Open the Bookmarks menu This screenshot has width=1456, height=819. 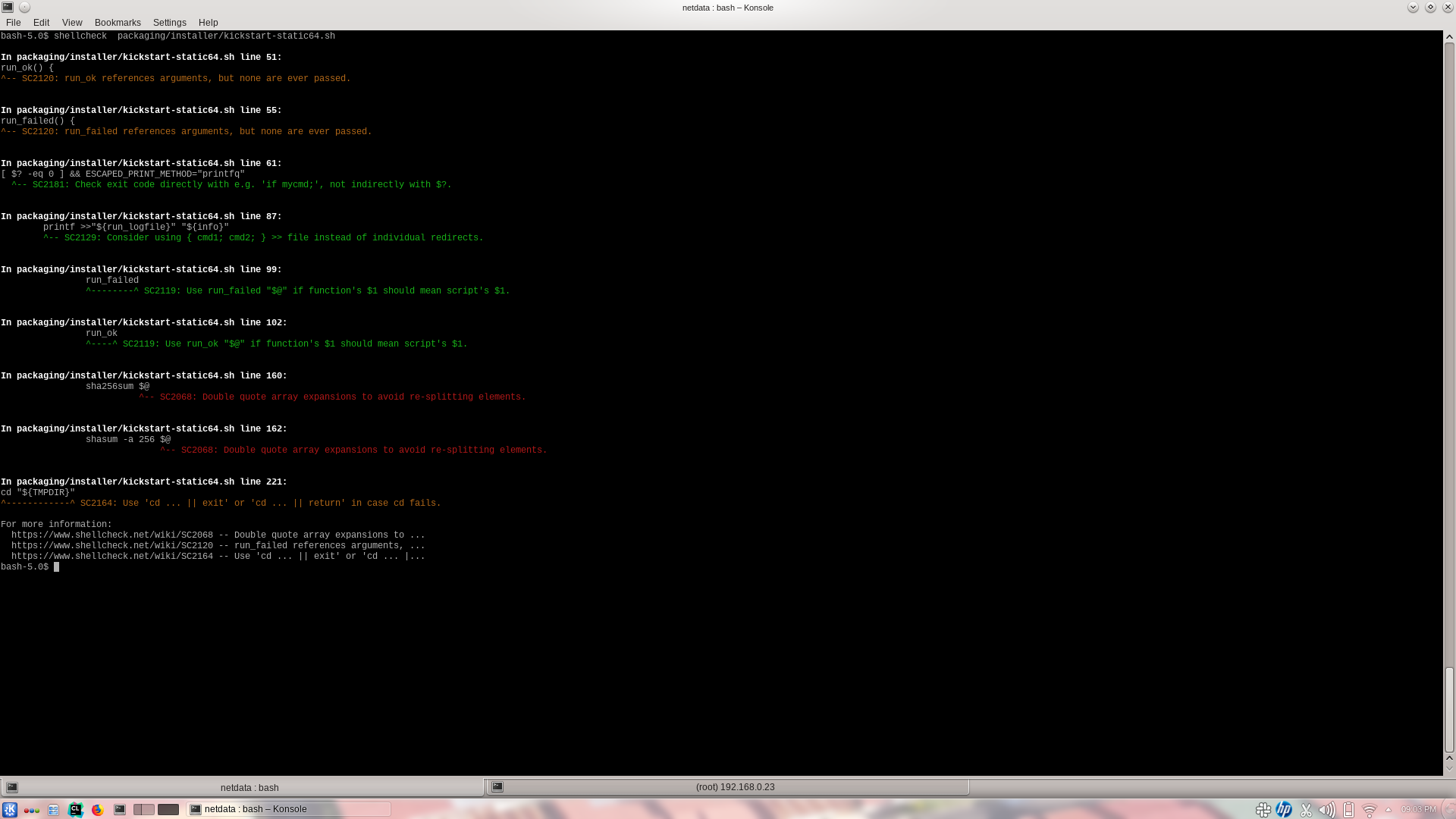pos(118,22)
